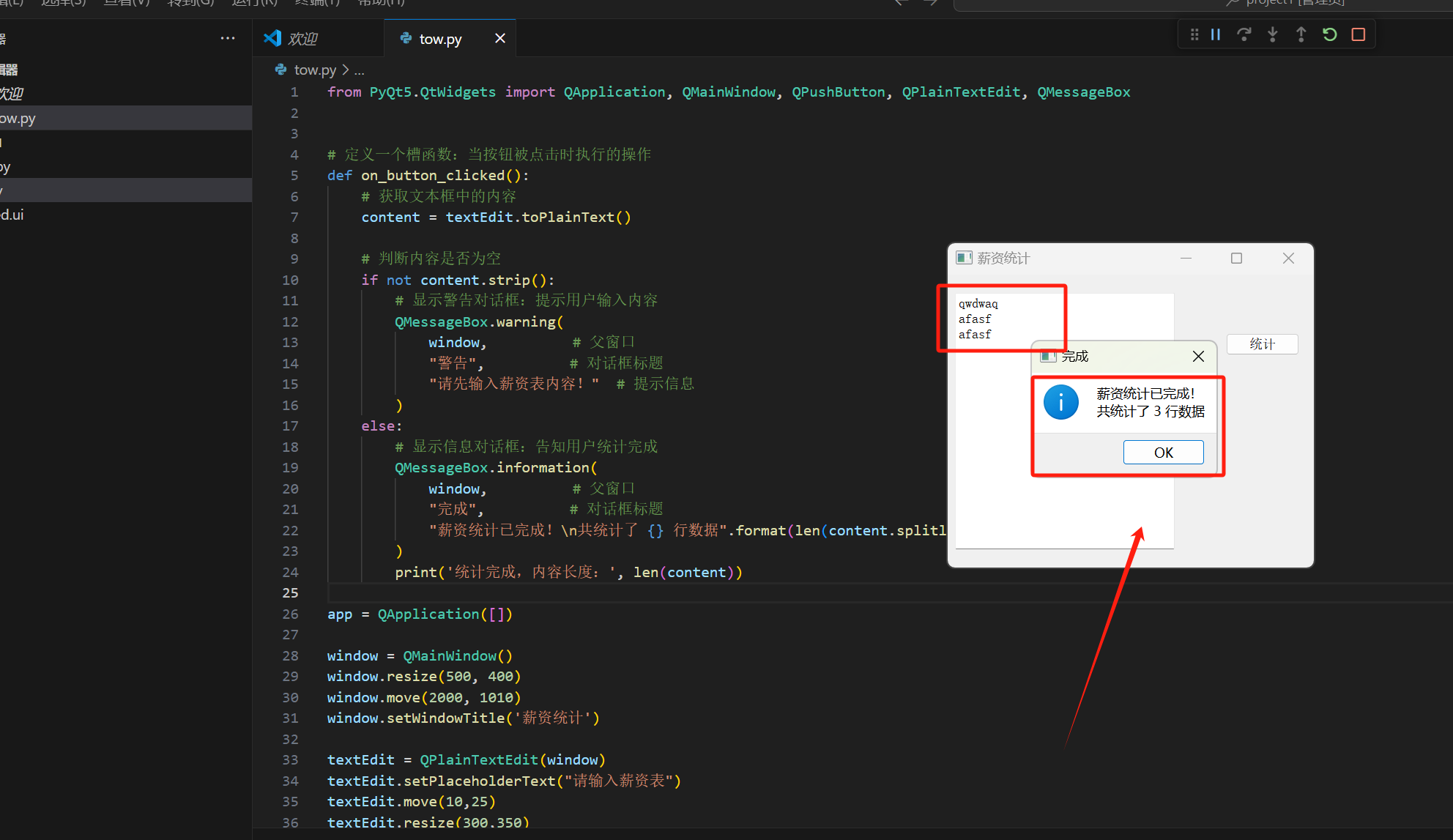Close the 完成 message dialog
Screen dimensions: 1453x840
[x=1198, y=356]
